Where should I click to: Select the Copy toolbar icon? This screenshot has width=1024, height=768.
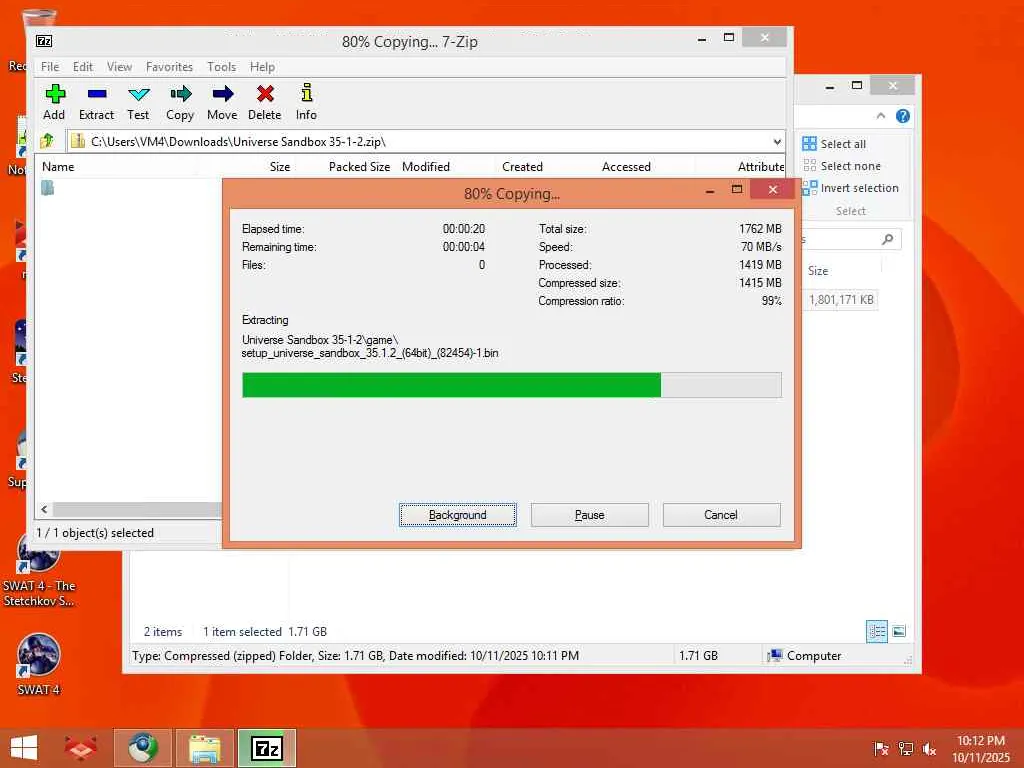(180, 102)
